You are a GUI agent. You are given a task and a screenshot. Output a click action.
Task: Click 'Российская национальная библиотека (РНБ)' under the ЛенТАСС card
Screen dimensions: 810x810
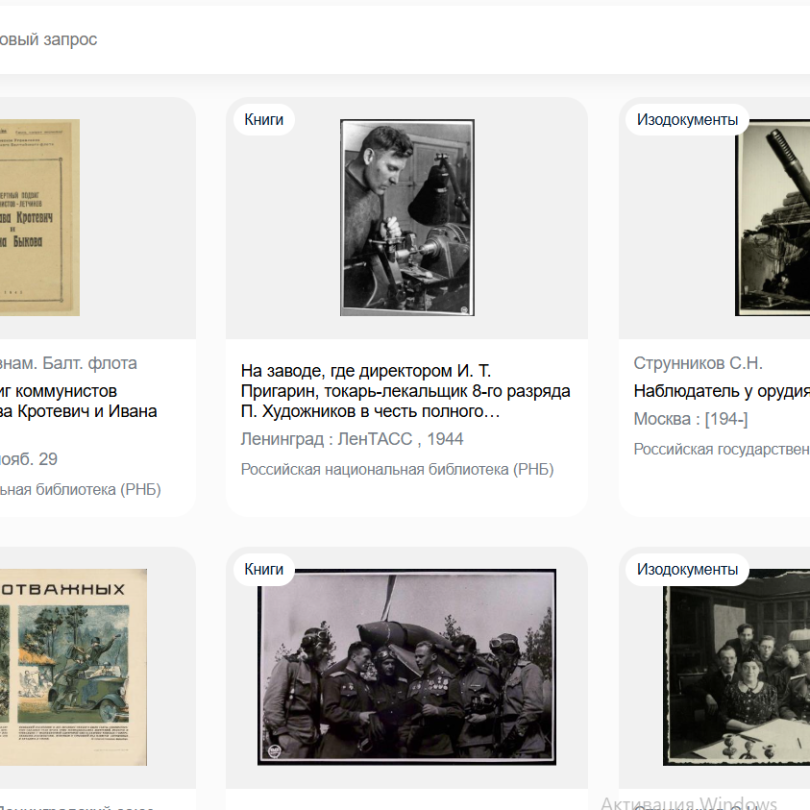tap(397, 470)
